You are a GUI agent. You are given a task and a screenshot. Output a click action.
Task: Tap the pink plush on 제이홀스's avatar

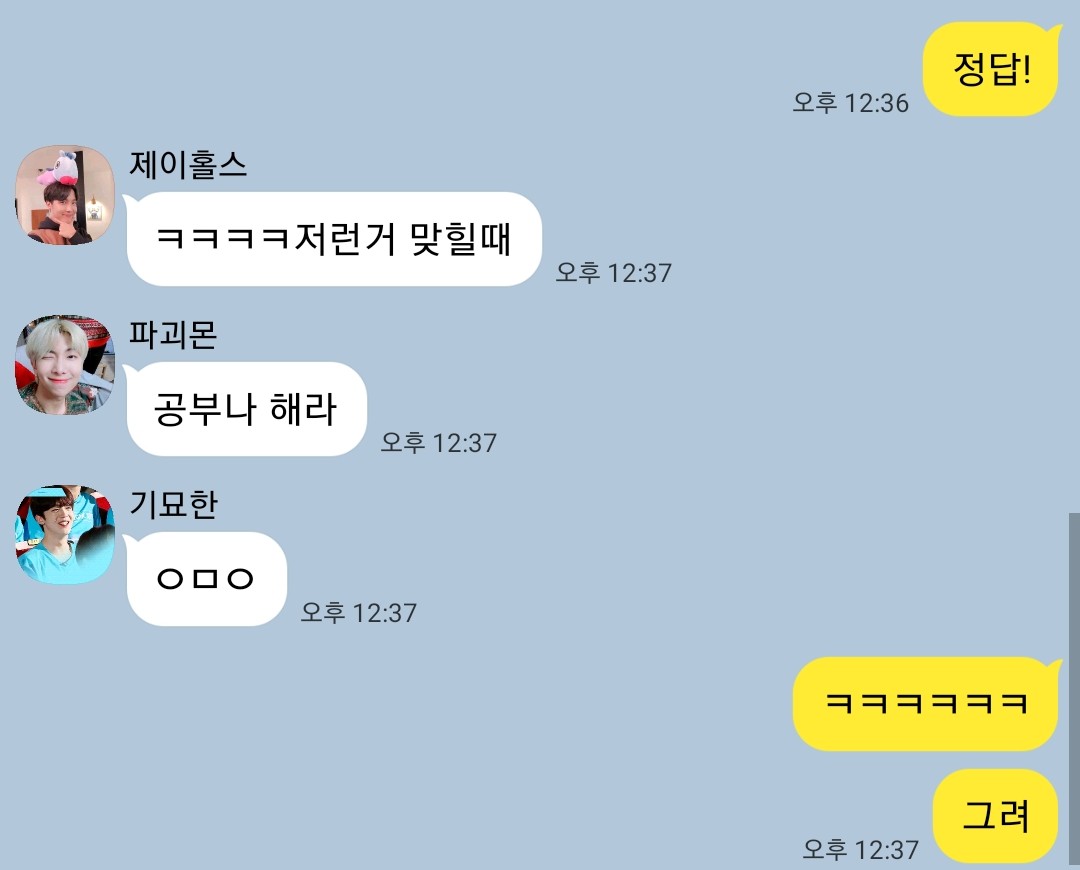coord(58,169)
